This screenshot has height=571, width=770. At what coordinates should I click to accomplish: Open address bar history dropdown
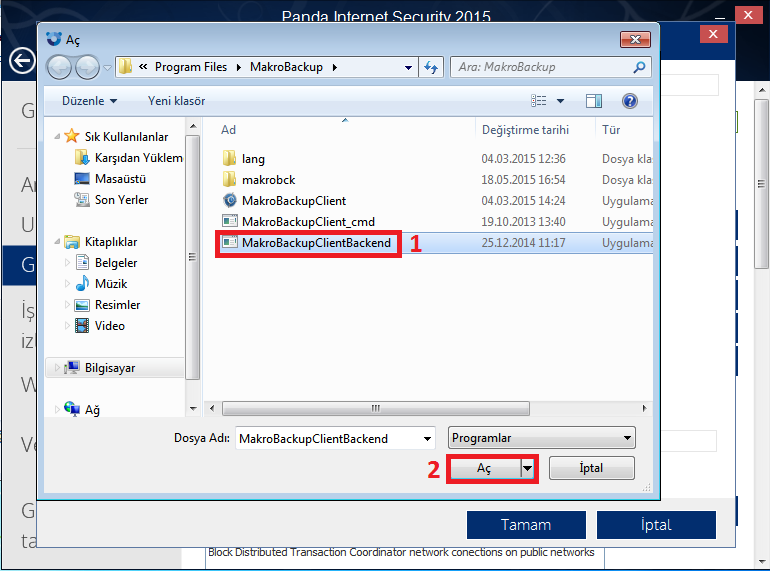point(408,68)
